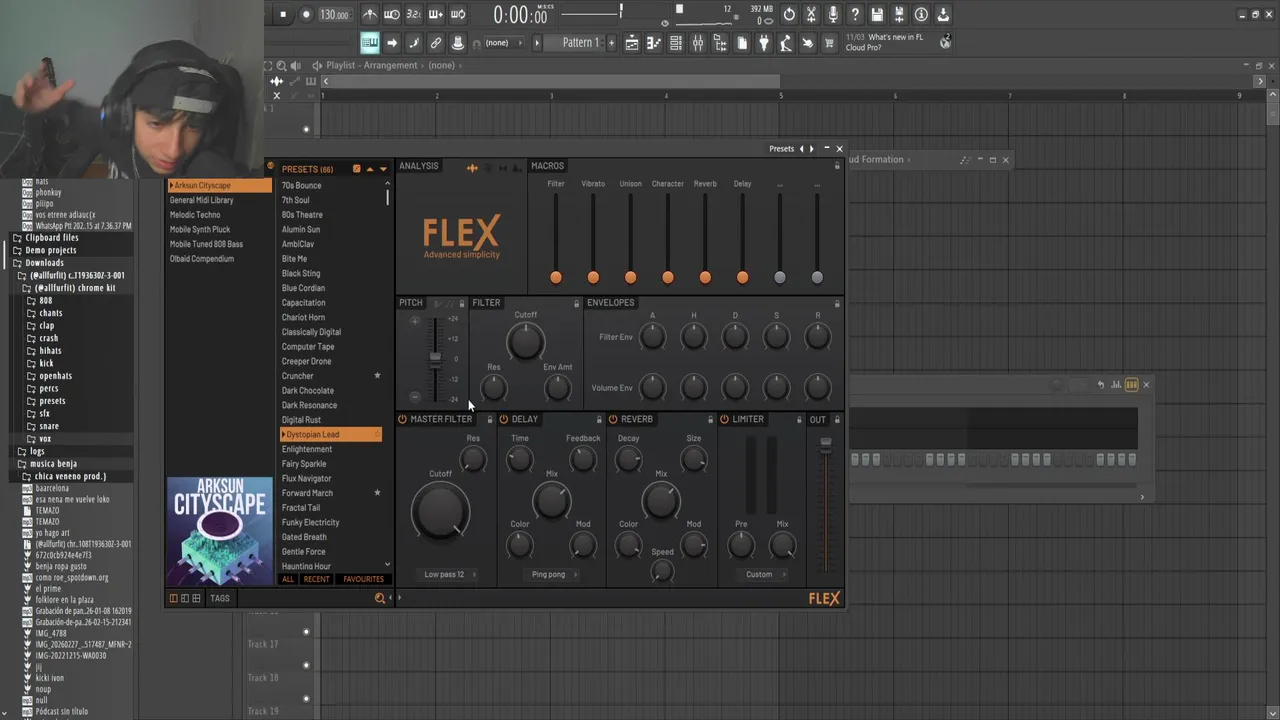Open the TAGS filter button

(x=220, y=598)
